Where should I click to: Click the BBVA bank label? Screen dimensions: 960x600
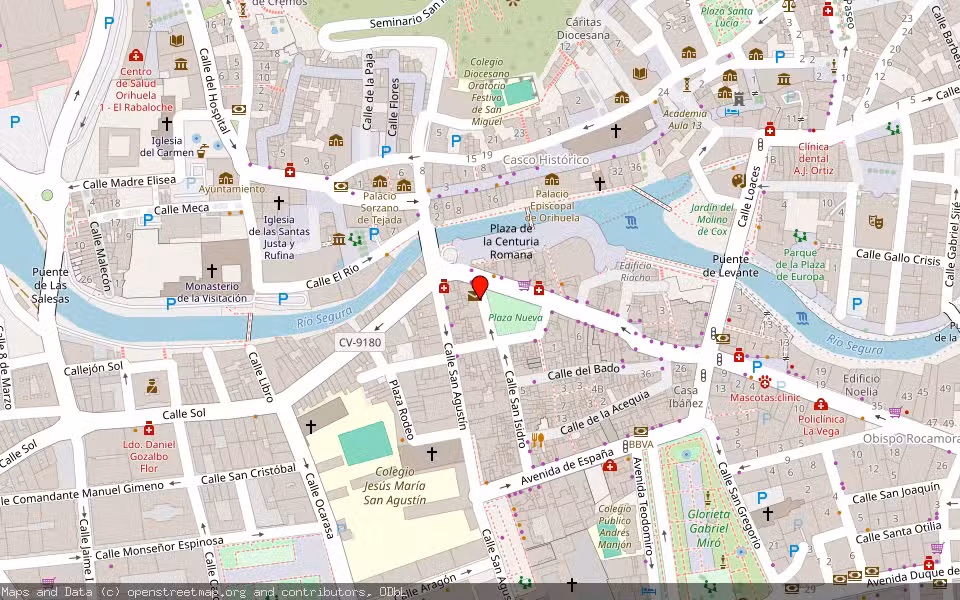click(642, 443)
